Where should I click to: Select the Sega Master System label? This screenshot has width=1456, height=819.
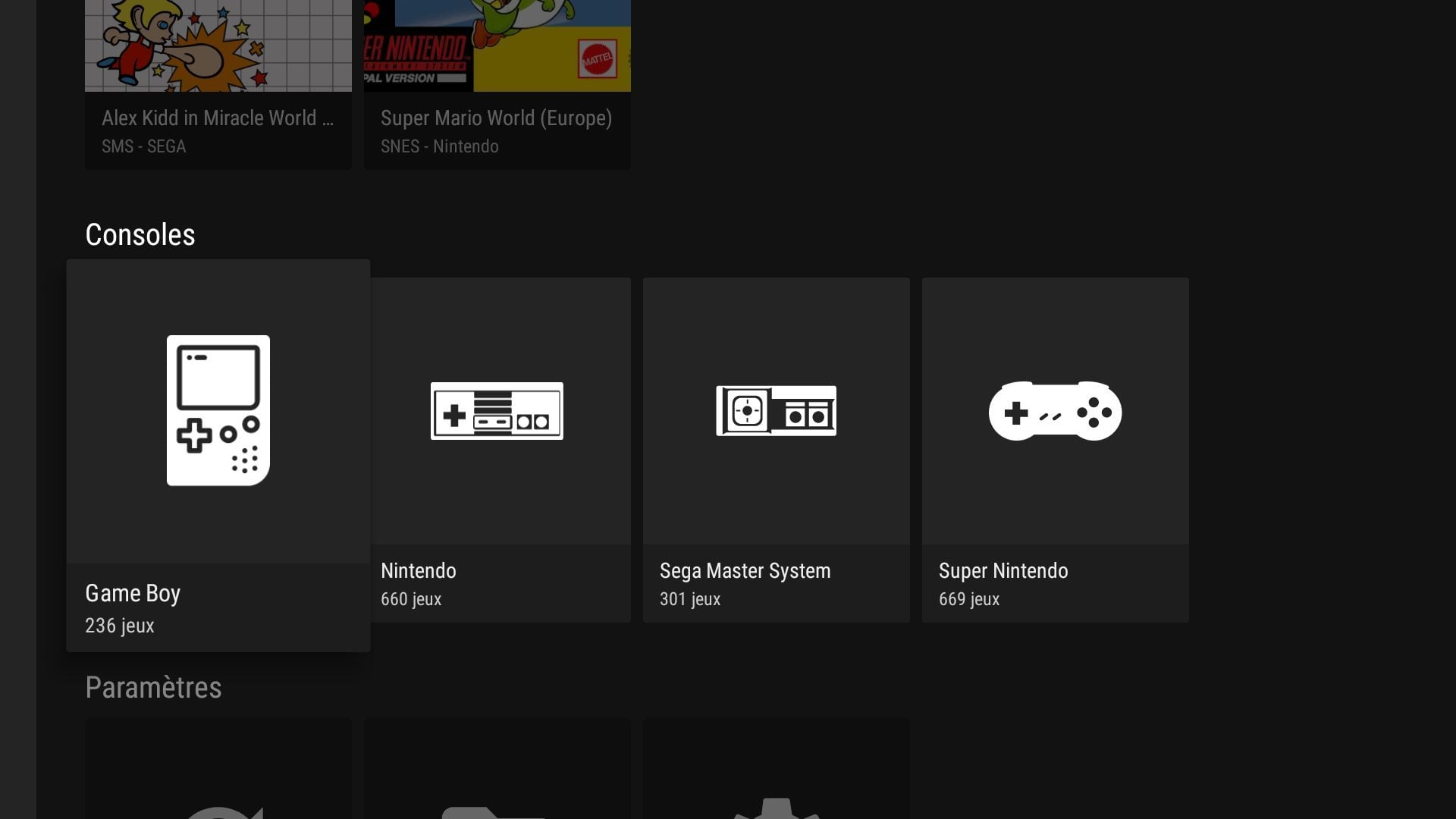pyautogui.click(x=745, y=571)
